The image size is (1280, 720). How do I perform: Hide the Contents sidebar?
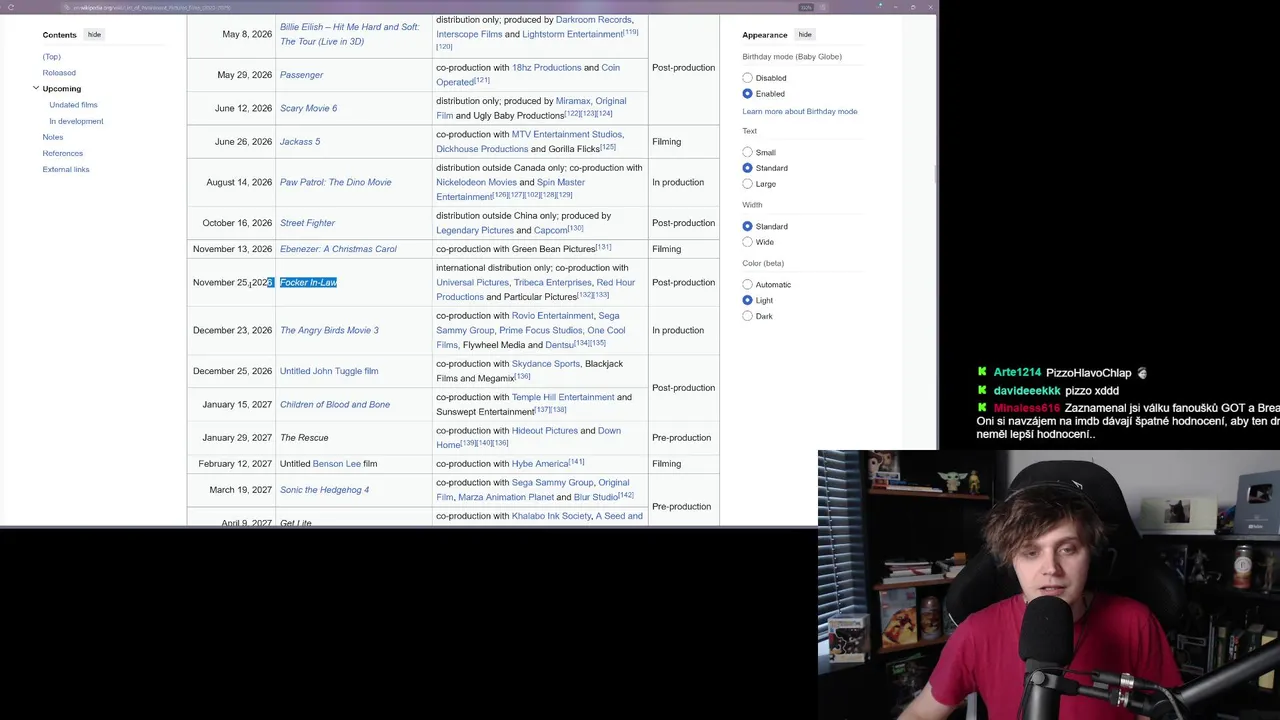point(94,34)
